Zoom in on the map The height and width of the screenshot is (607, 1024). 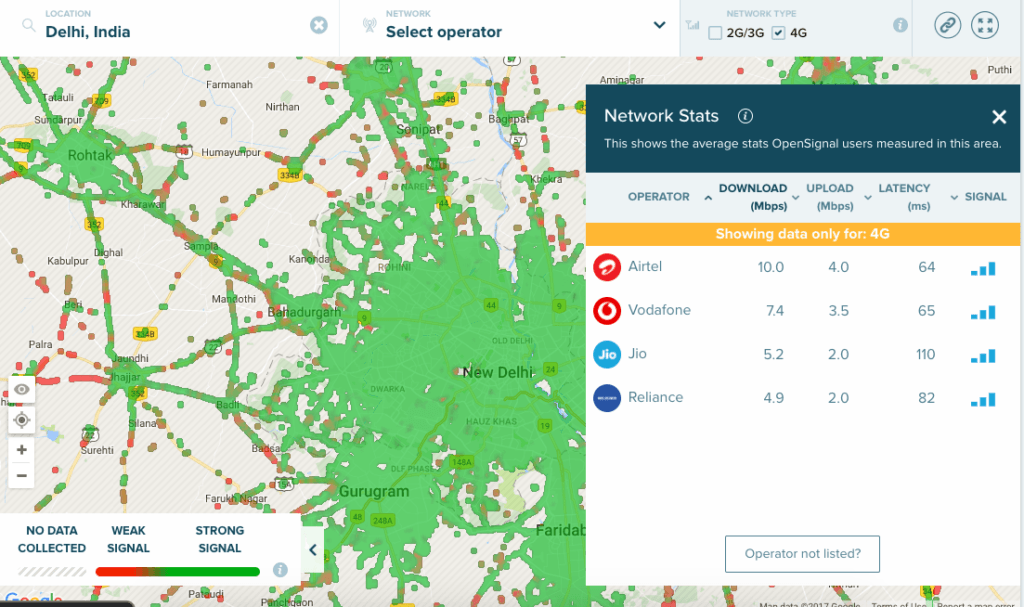[22, 450]
